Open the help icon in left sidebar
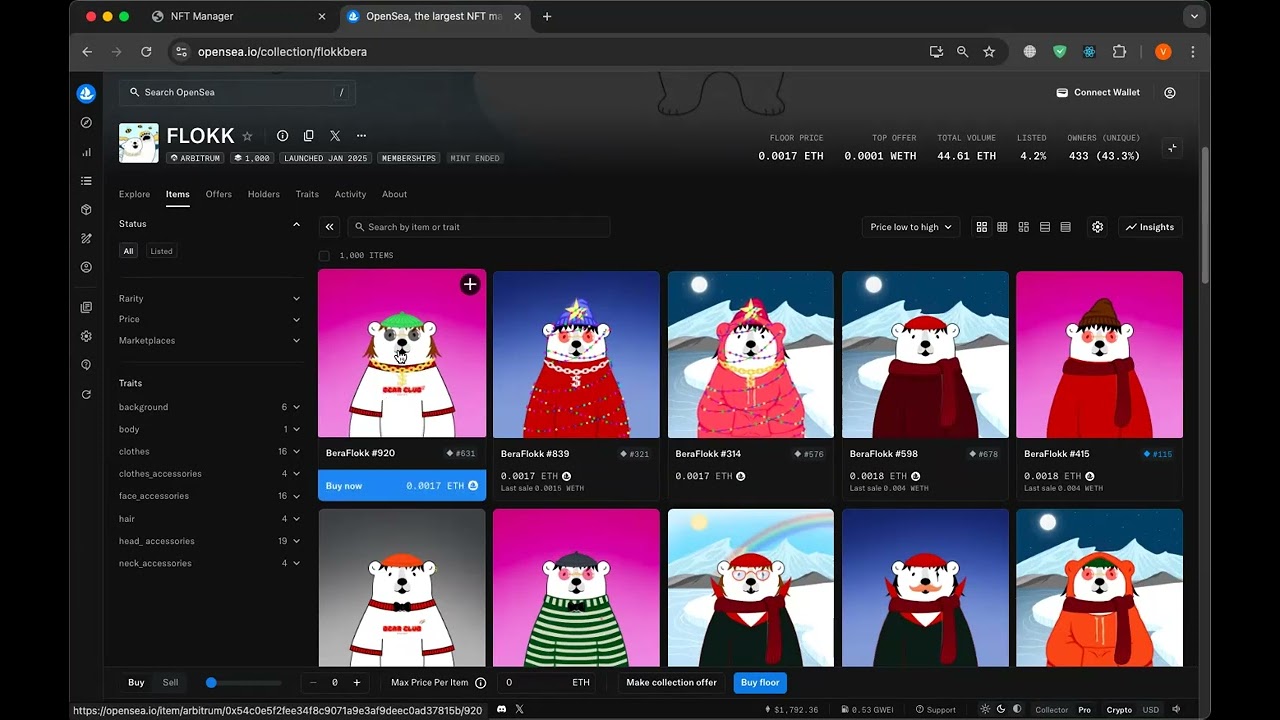Image resolution: width=1280 pixels, height=720 pixels. [86, 365]
